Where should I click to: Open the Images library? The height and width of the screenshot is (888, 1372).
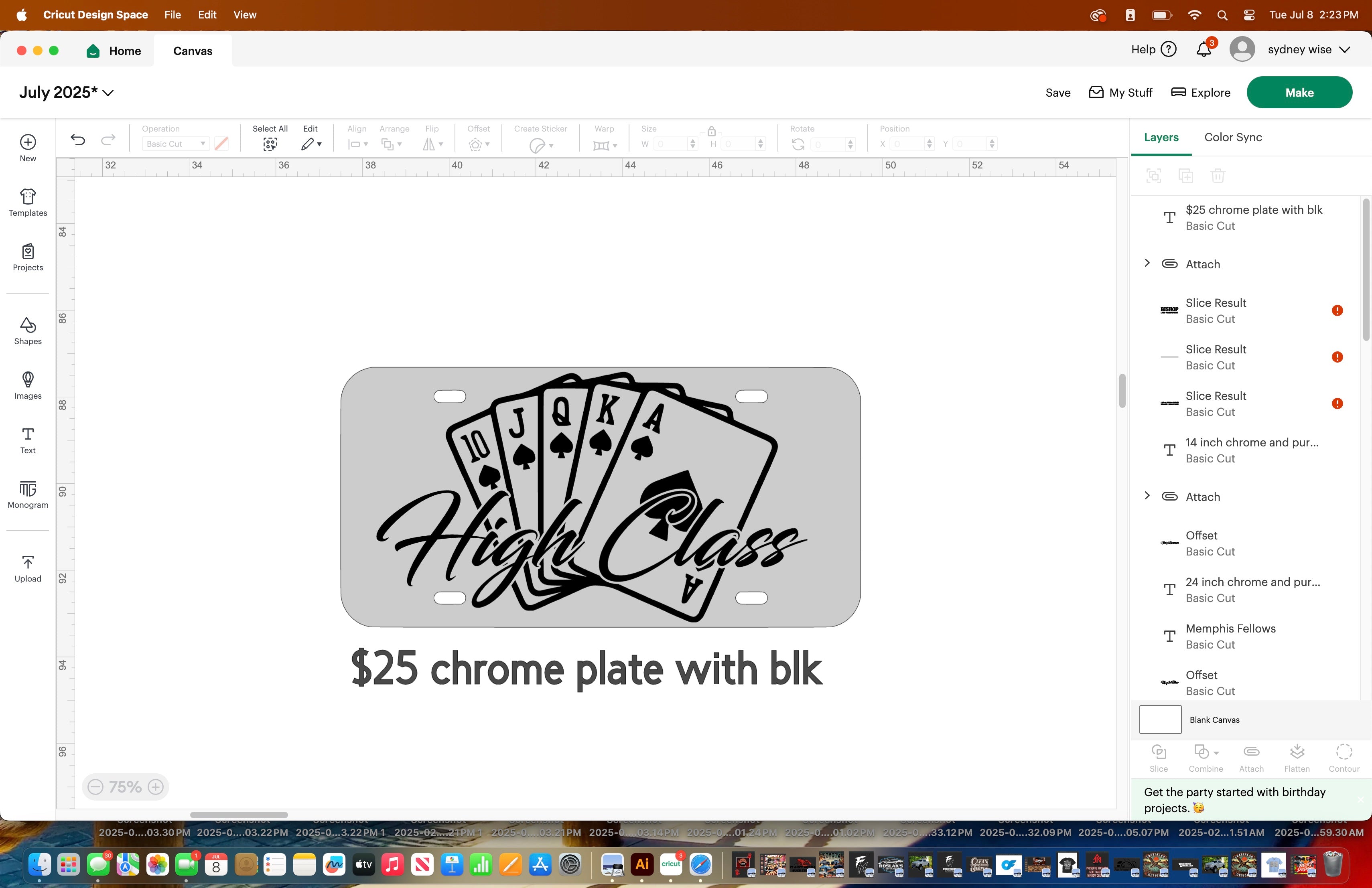[x=28, y=385]
